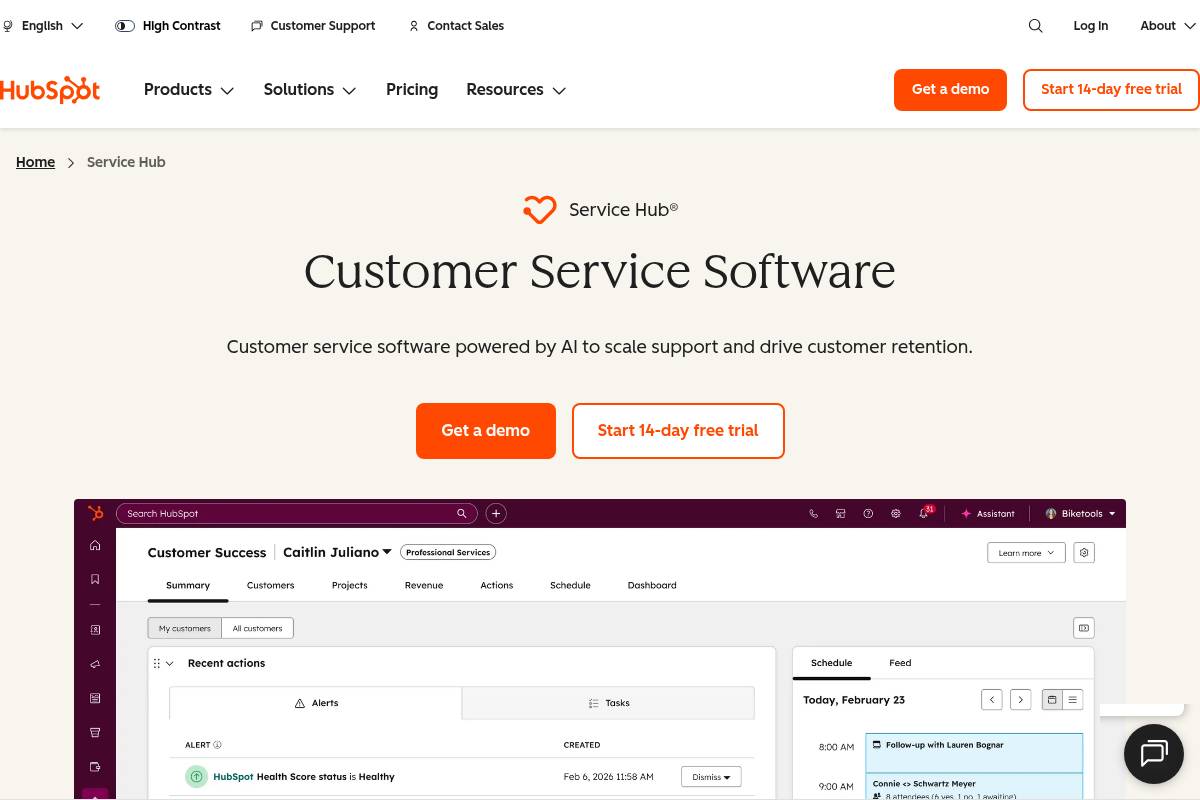This screenshot has width=1200, height=800.
Task: Click the globe icon beside English
Action: [x=8, y=26]
